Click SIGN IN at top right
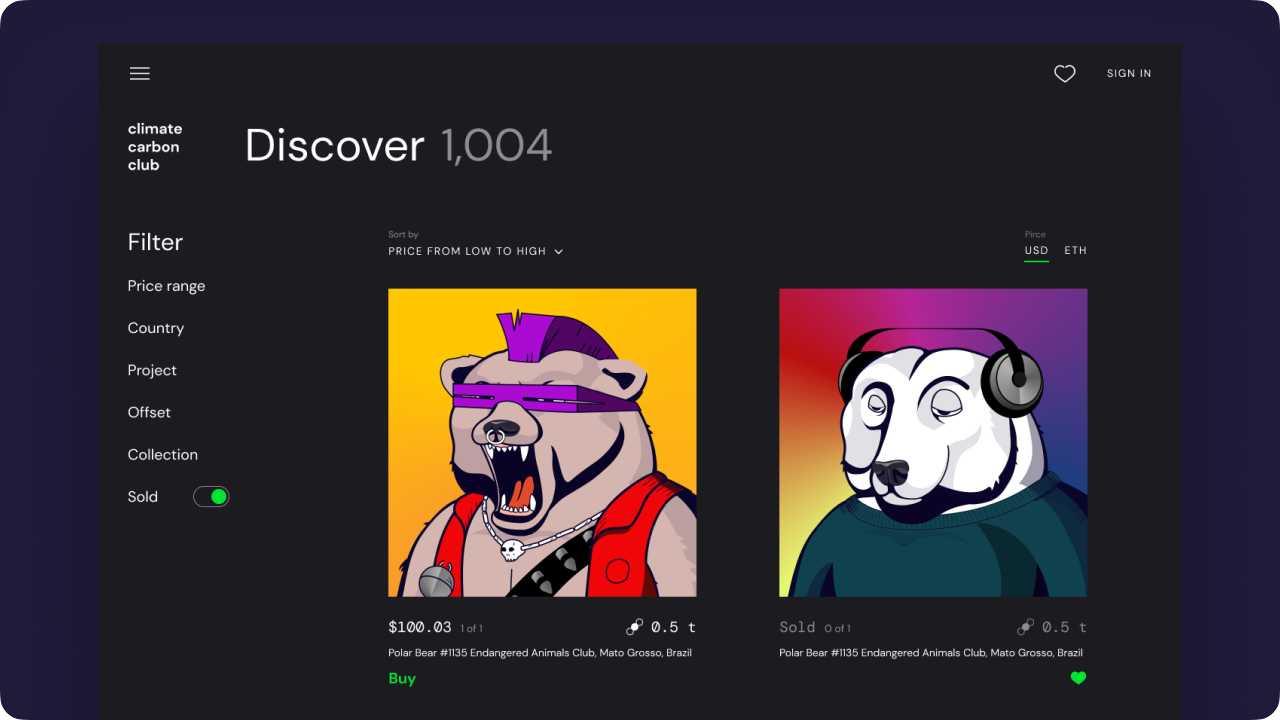This screenshot has width=1280, height=720. coord(1129,74)
